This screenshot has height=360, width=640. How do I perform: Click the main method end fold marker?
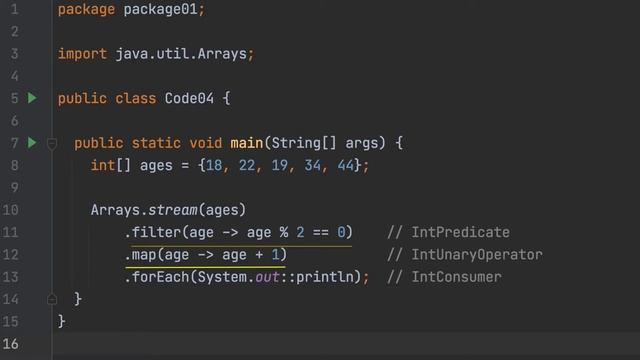pos(52,299)
